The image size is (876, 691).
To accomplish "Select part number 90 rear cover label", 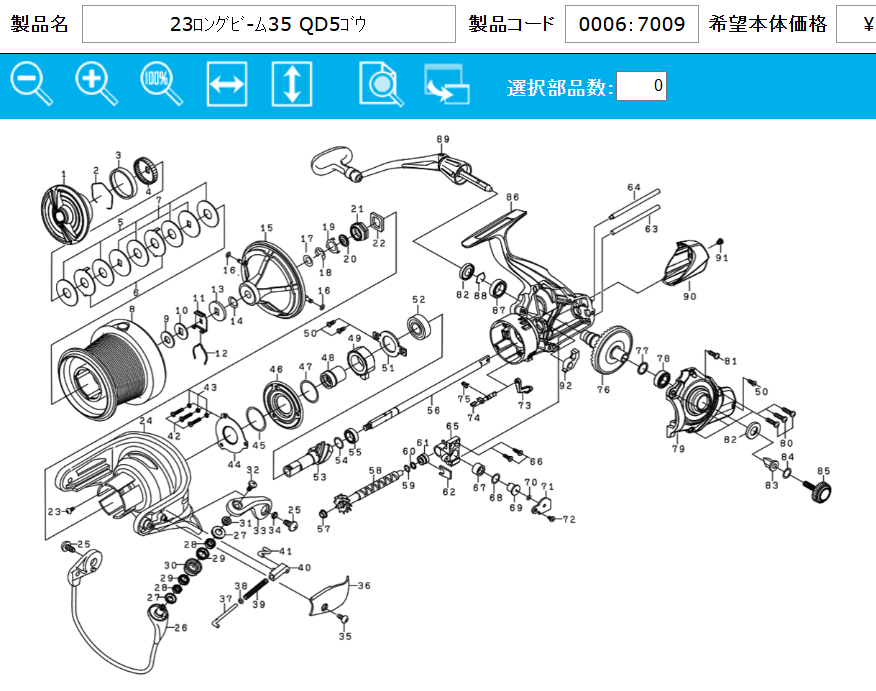I will 690,297.
